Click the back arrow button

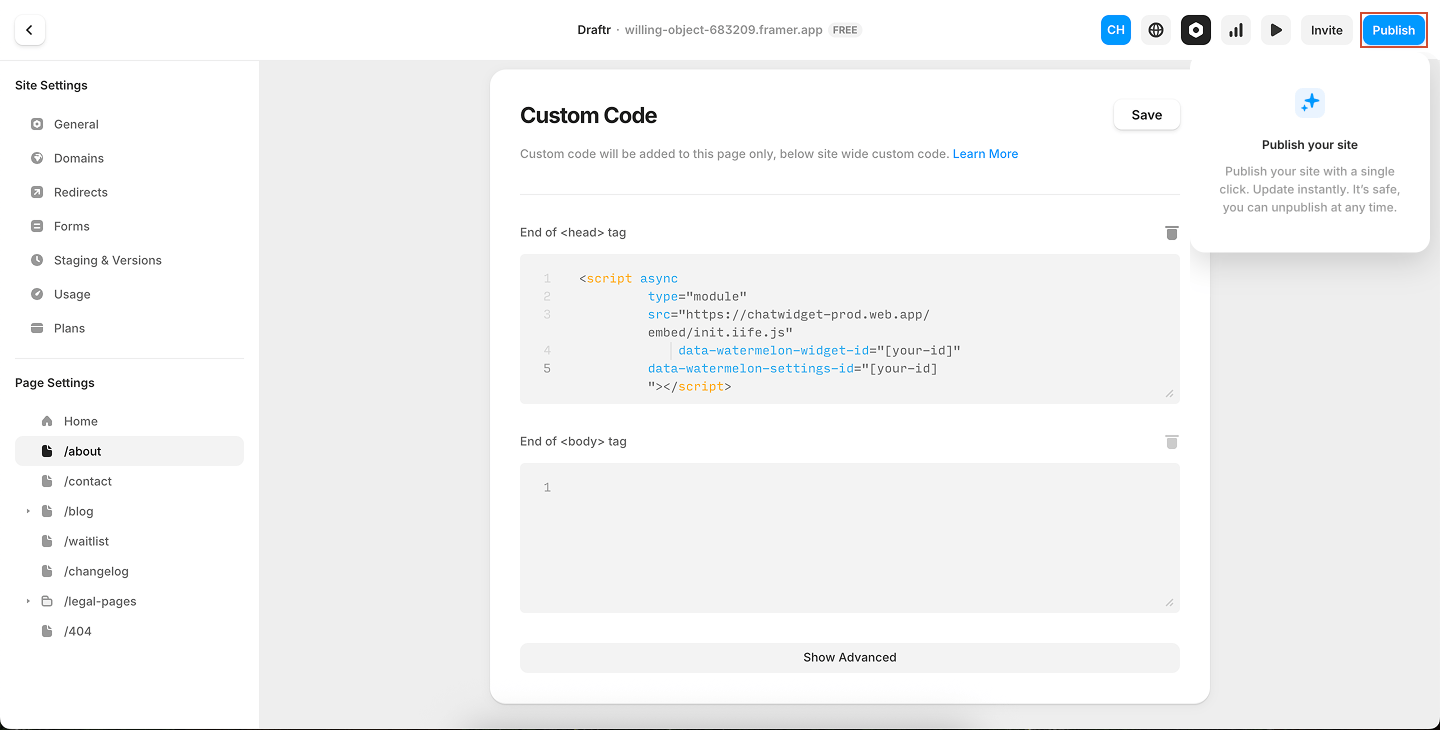pyautogui.click(x=30, y=30)
